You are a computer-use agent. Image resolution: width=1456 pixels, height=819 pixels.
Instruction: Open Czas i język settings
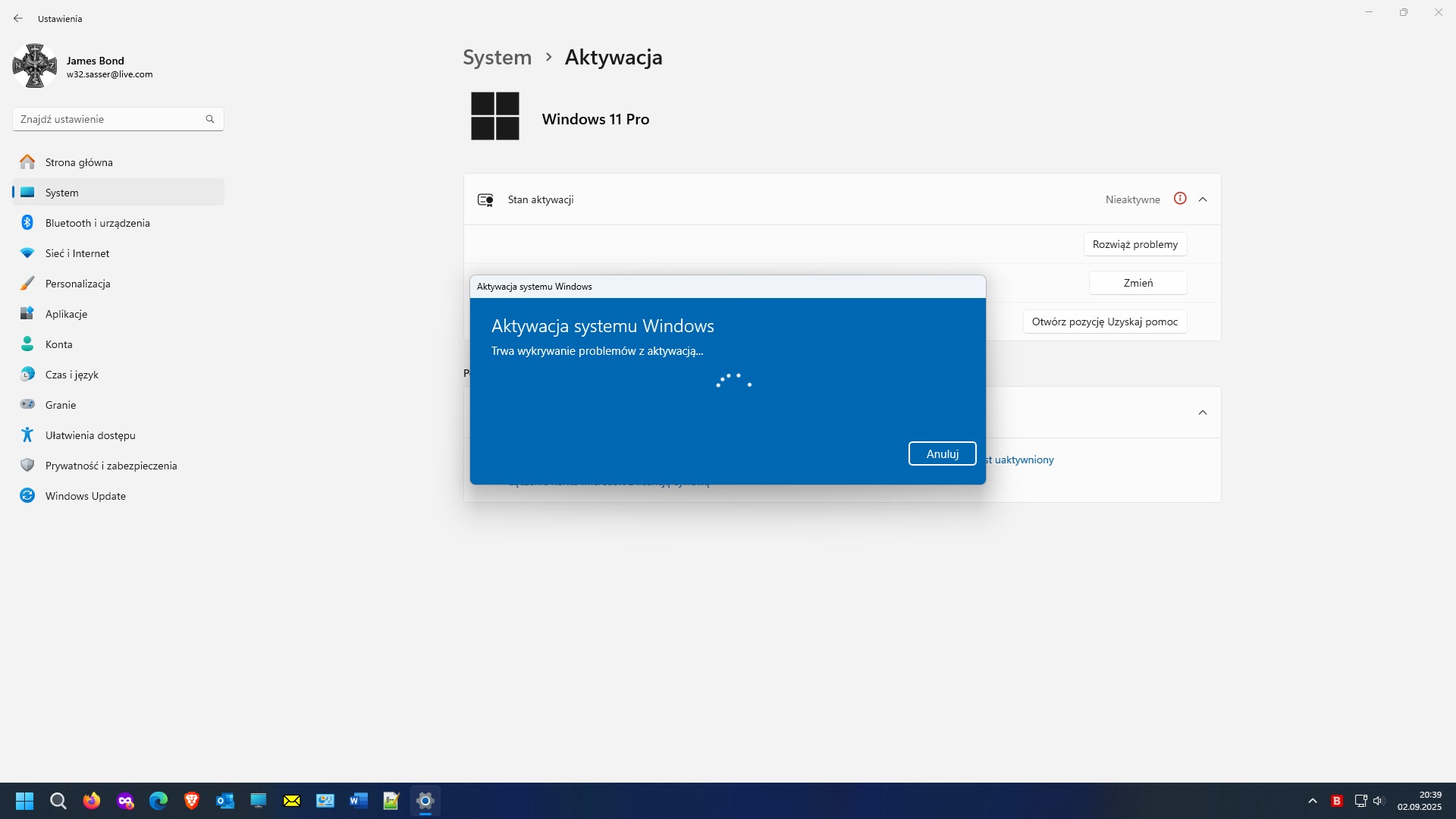[x=118, y=375]
